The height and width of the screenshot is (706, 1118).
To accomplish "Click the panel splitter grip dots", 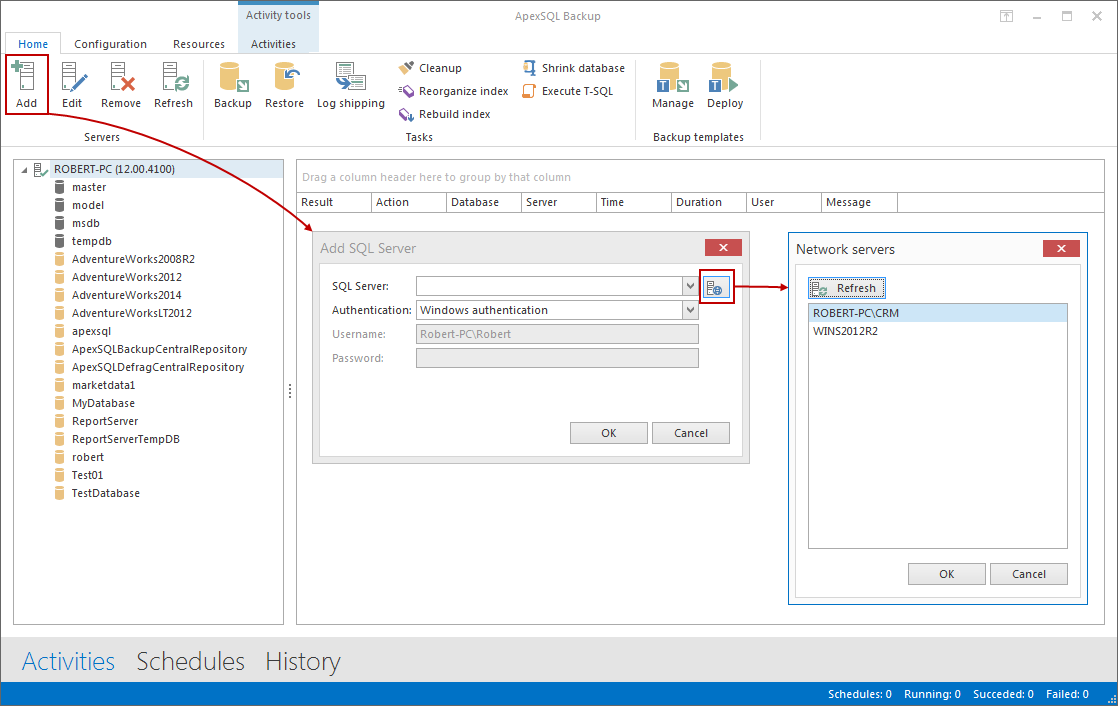I will [x=290, y=391].
